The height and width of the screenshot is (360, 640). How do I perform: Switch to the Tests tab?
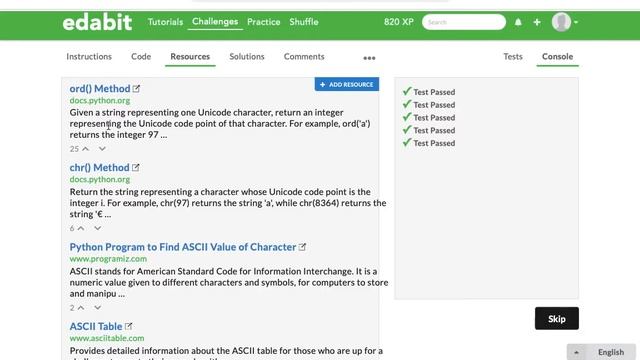point(513,56)
